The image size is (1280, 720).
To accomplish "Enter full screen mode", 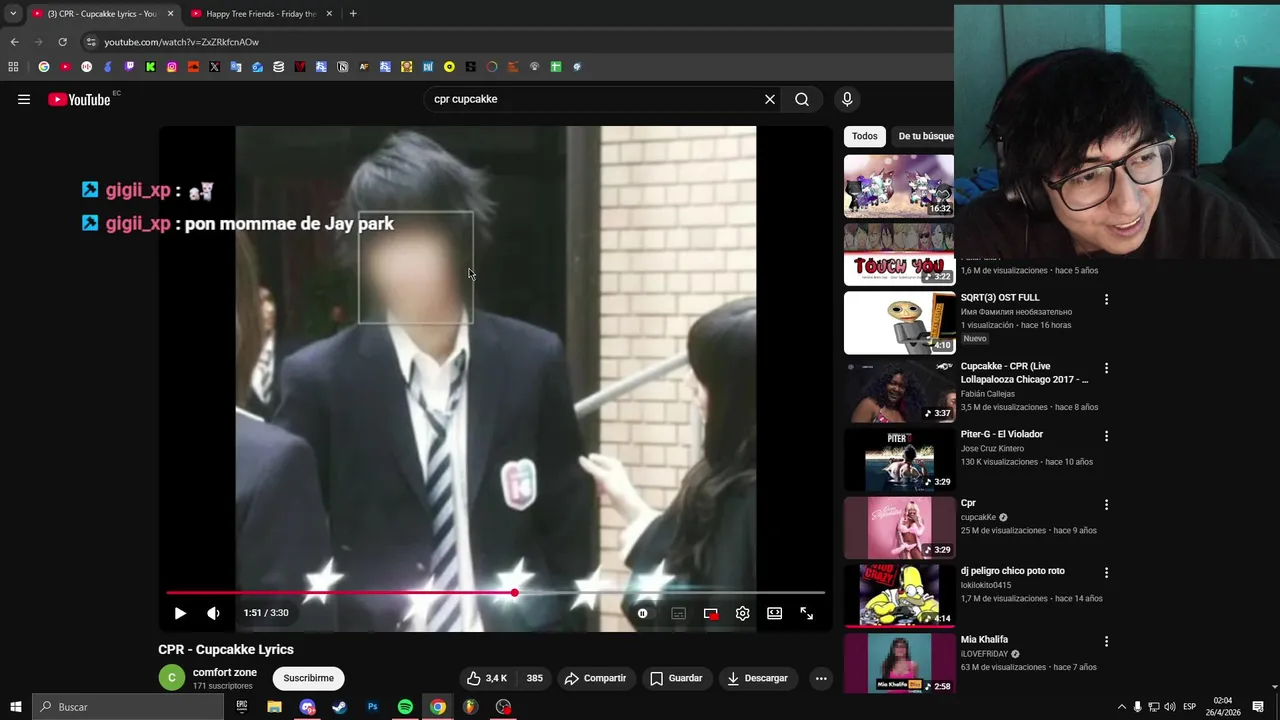I will click(807, 613).
